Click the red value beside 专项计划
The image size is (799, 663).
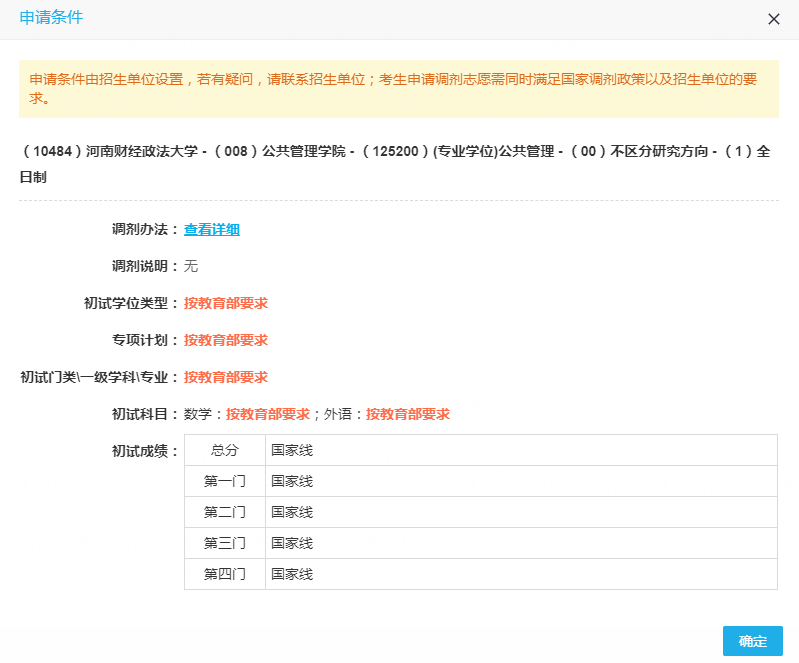[225, 341]
